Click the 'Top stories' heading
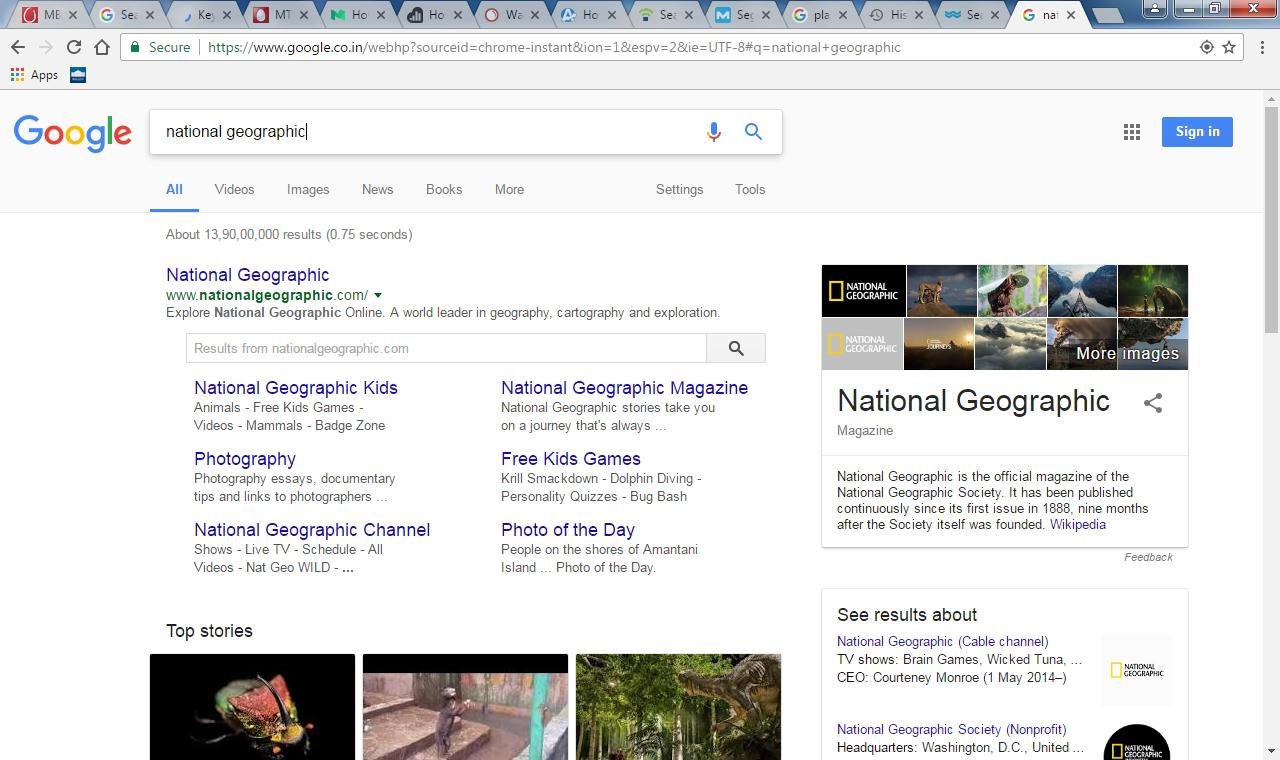Image resolution: width=1280 pixels, height=760 pixels. coord(209,631)
